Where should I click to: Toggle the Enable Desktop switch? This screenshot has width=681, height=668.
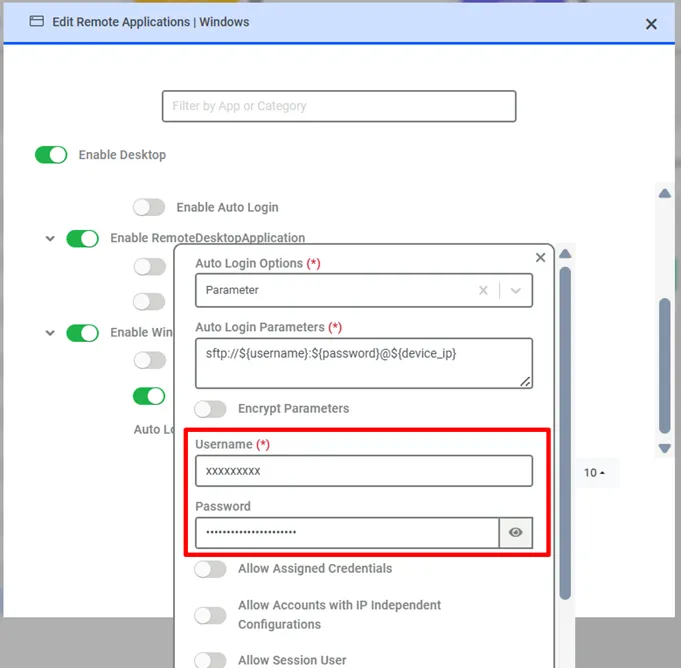(x=51, y=155)
